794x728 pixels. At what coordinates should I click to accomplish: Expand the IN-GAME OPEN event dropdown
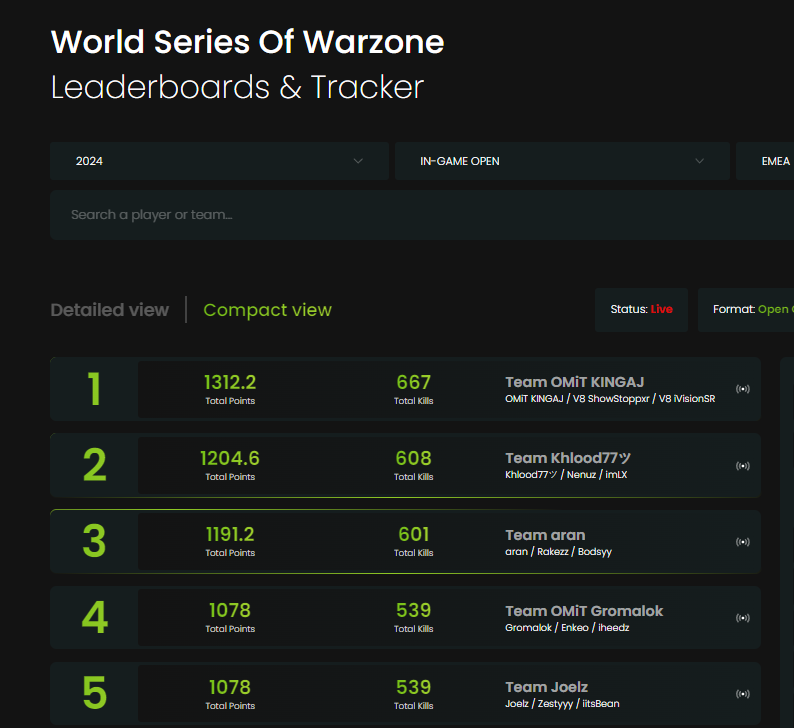562,161
